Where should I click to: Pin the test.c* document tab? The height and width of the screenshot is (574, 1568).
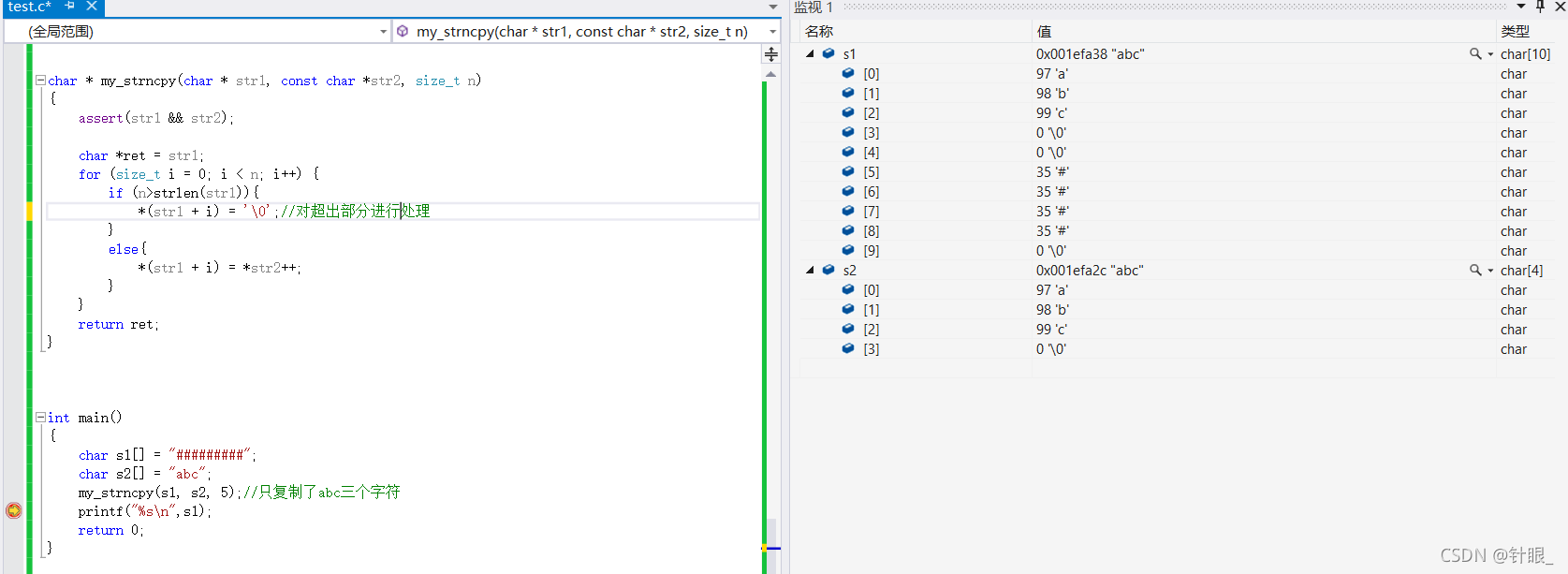[70, 6]
